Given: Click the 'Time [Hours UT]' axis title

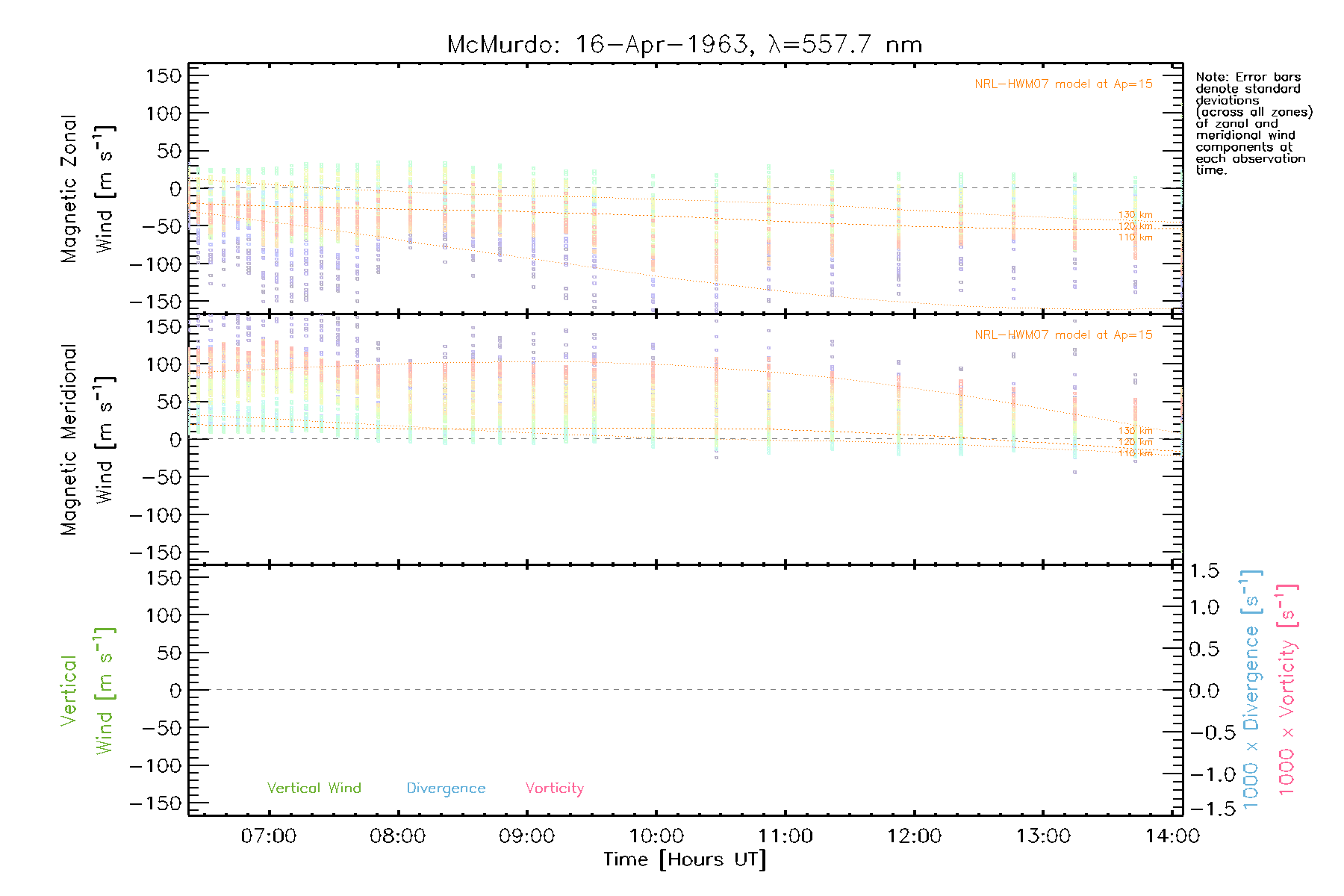Looking at the screenshot, I should pyautogui.click(x=685, y=860).
